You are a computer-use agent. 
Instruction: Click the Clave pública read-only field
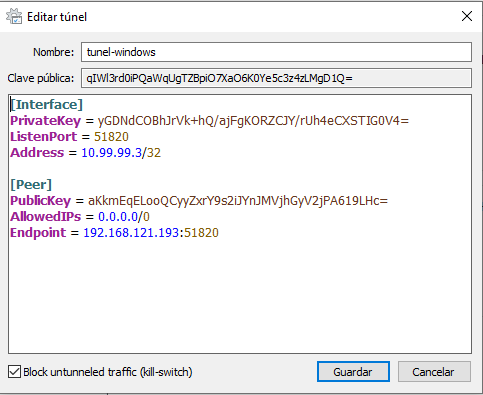pyautogui.click(x=276, y=78)
